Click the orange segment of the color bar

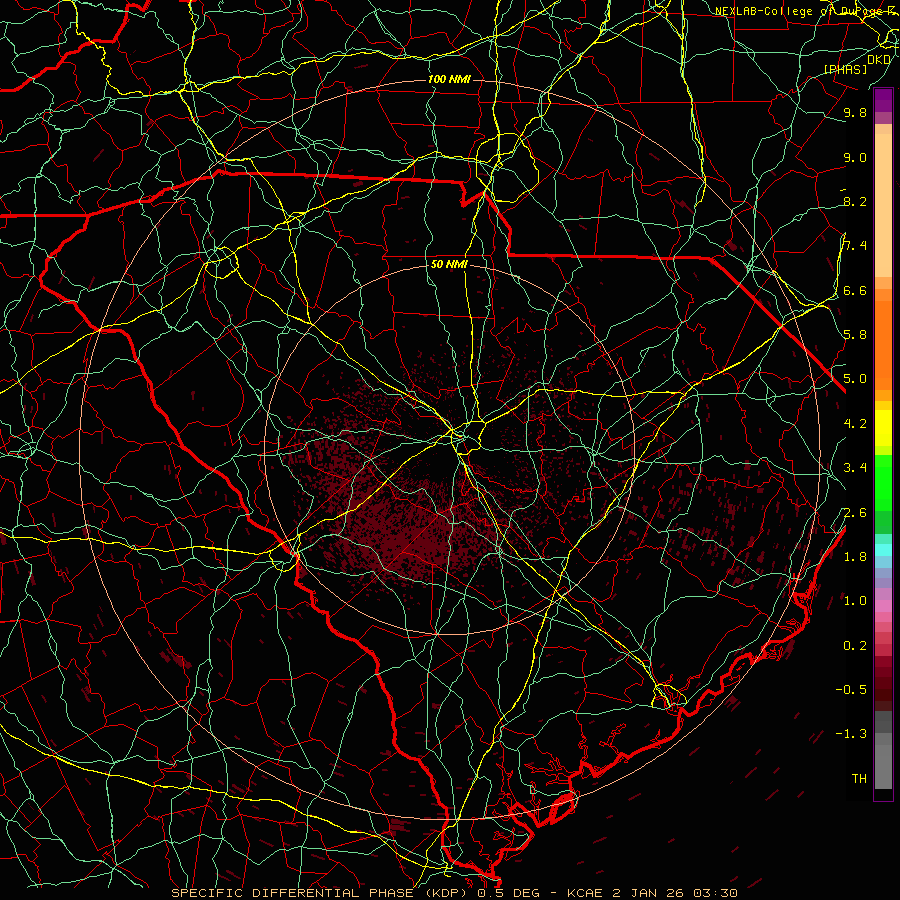883,344
